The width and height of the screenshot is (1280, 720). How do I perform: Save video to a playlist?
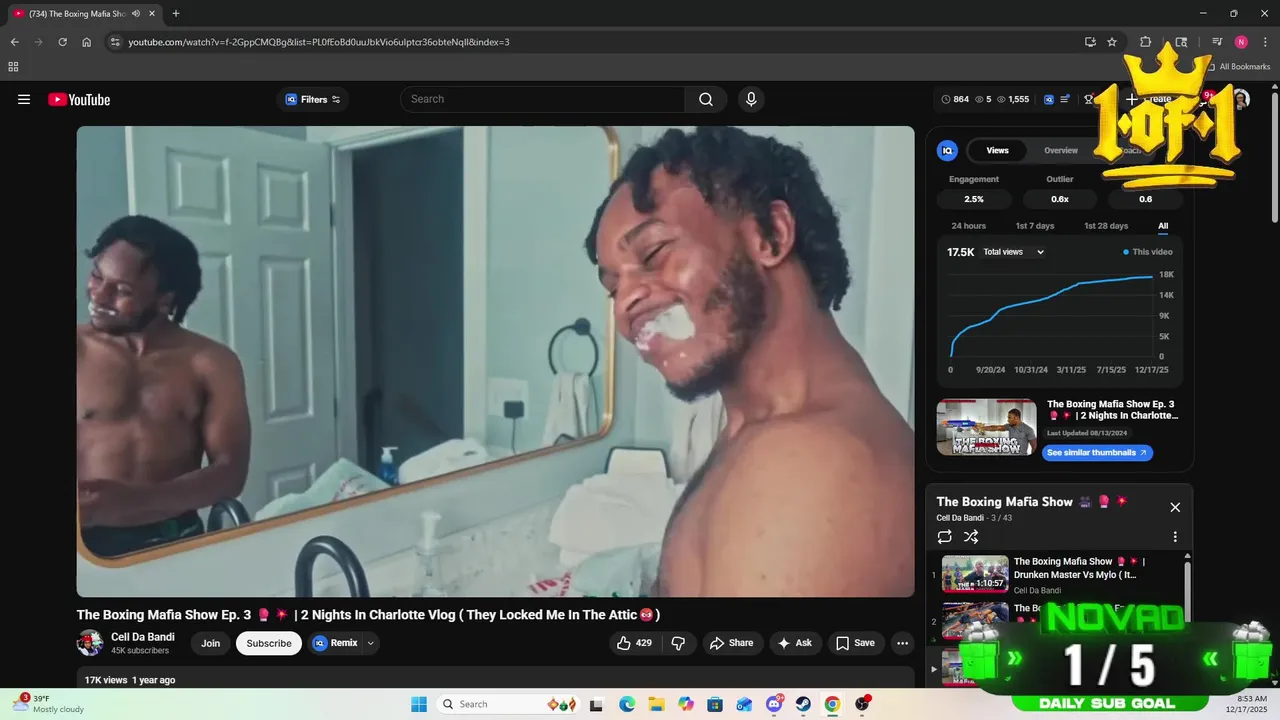pos(855,643)
